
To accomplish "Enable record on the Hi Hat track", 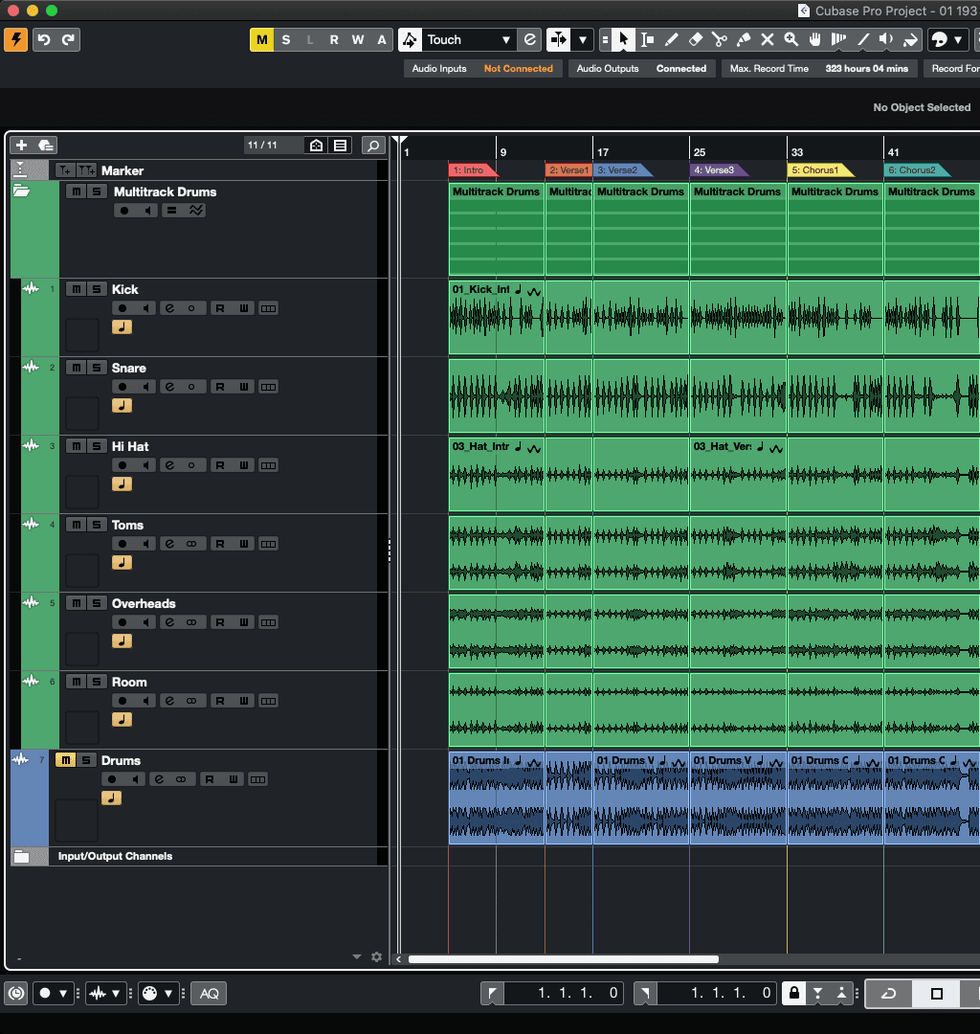I will pos(124,465).
